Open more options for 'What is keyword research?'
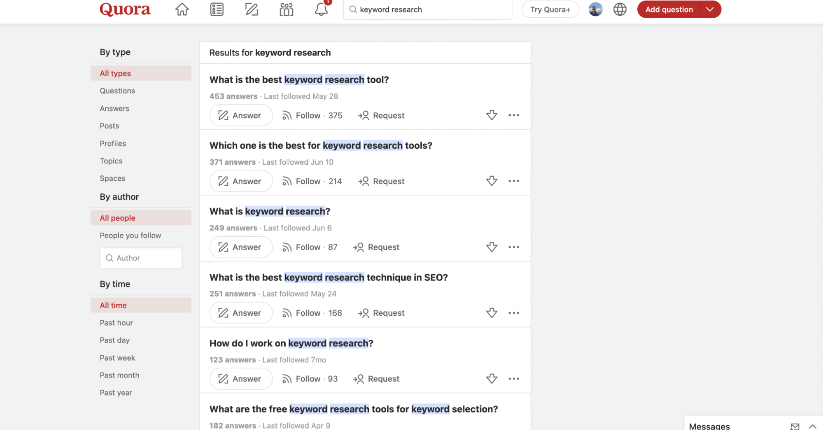This screenshot has width=823, height=430. (514, 247)
